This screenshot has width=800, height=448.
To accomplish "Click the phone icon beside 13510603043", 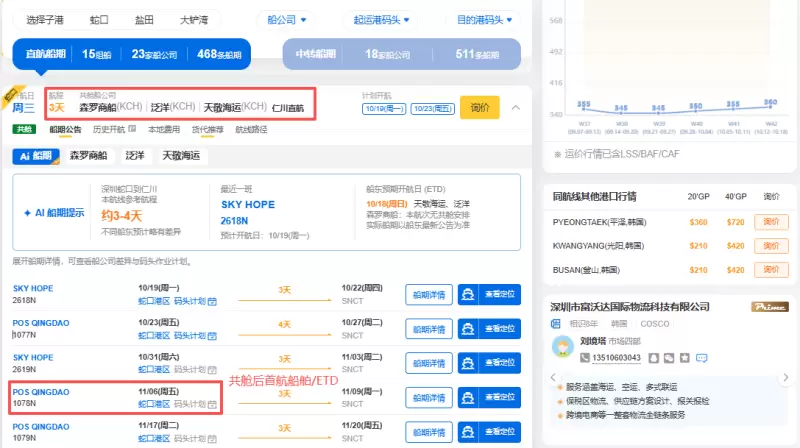I will (585, 358).
